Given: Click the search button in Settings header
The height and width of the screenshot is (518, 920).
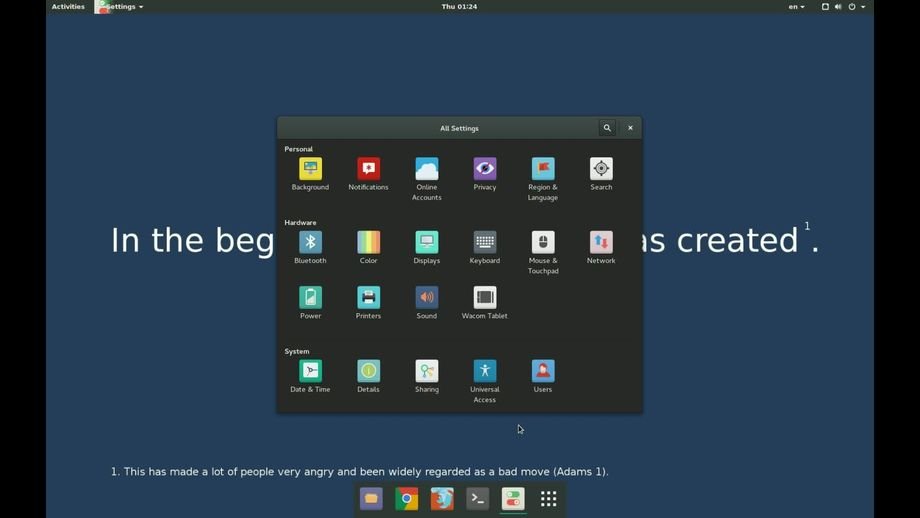Looking at the screenshot, I should tap(607, 128).
